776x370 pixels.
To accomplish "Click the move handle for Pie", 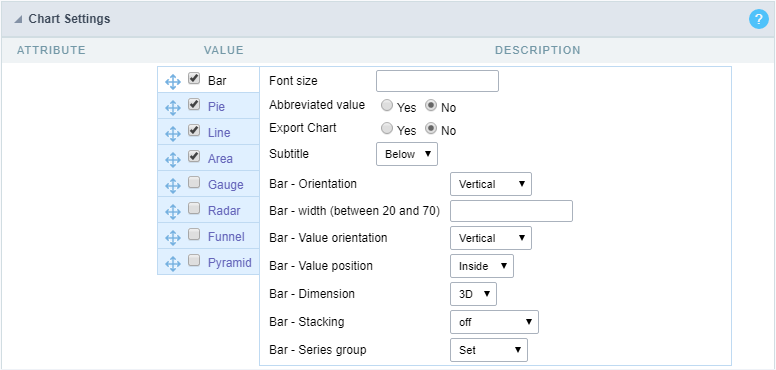I will click(x=172, y=108).
